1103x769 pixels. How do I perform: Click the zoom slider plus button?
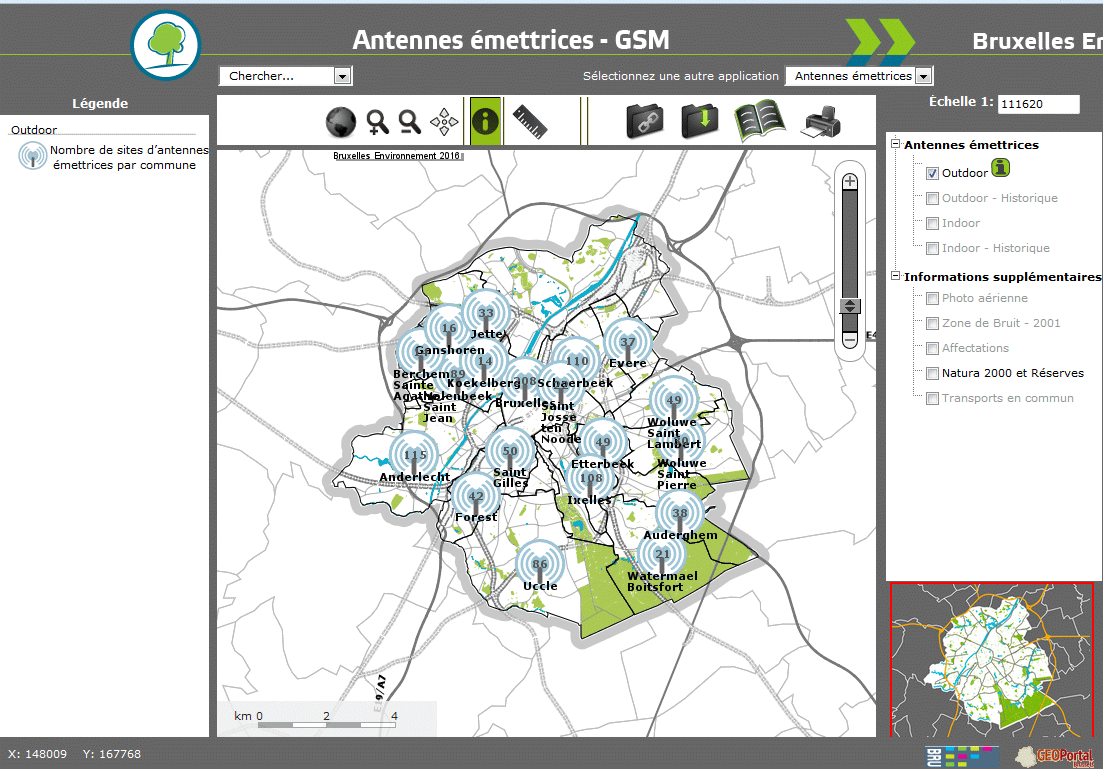pos(850,182)
